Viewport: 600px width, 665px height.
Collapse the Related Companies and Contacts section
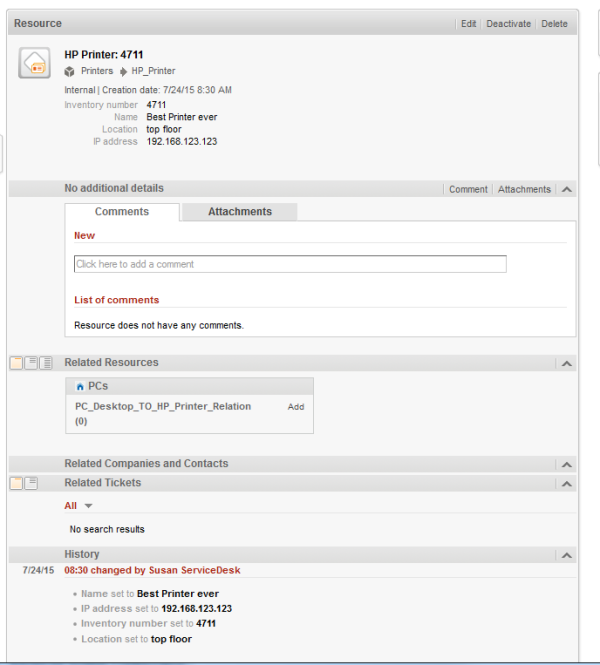pos(566,465)
